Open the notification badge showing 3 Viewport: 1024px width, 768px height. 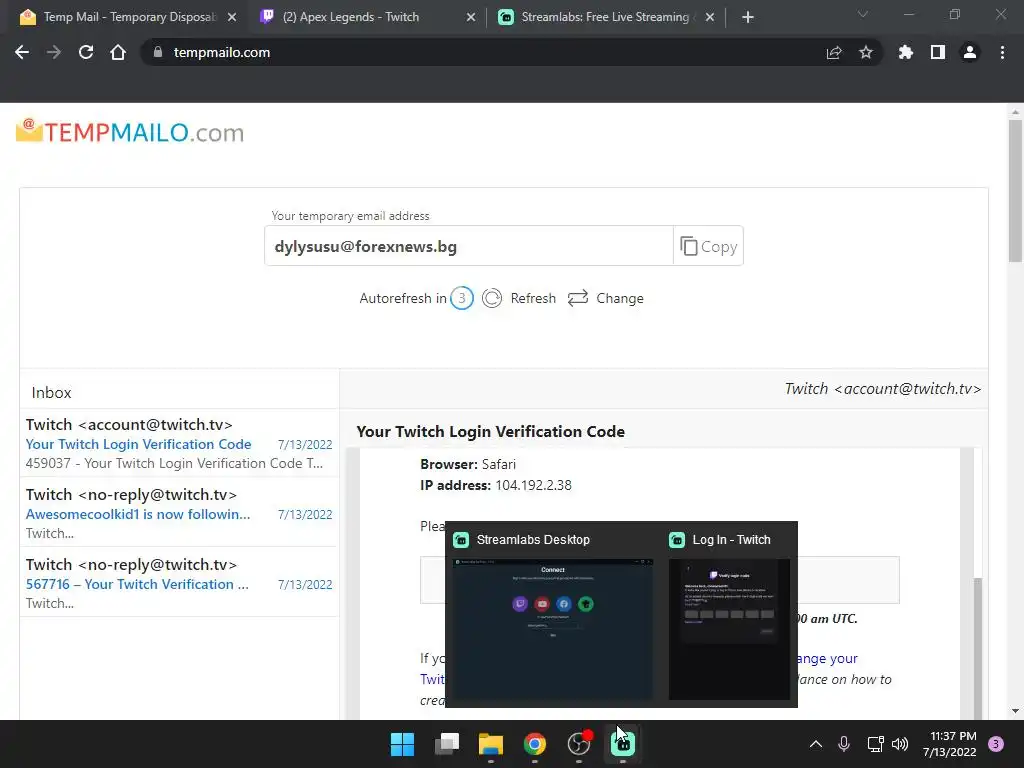[996, 744]
